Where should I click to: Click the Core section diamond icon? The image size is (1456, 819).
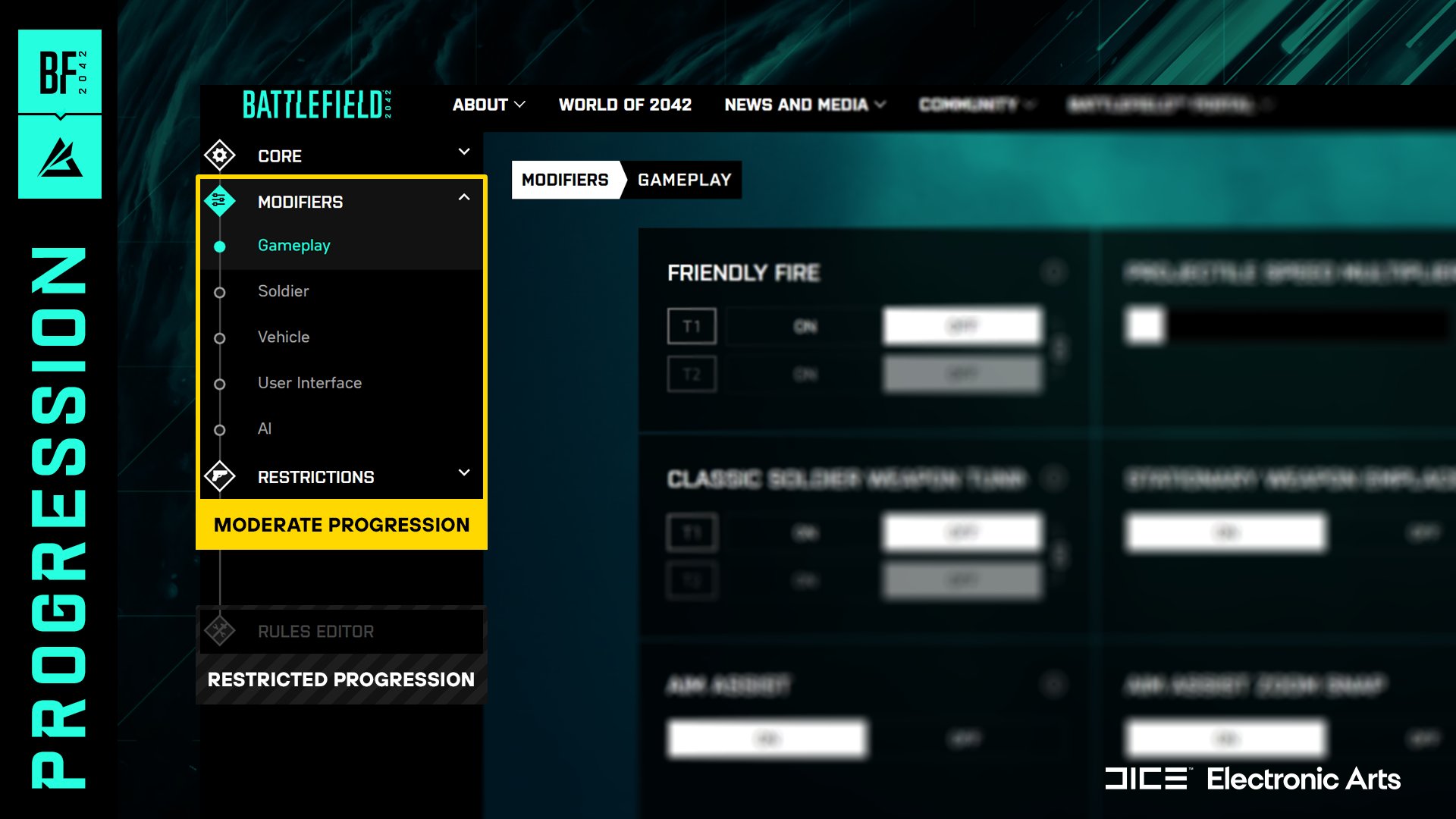point(219,155)
